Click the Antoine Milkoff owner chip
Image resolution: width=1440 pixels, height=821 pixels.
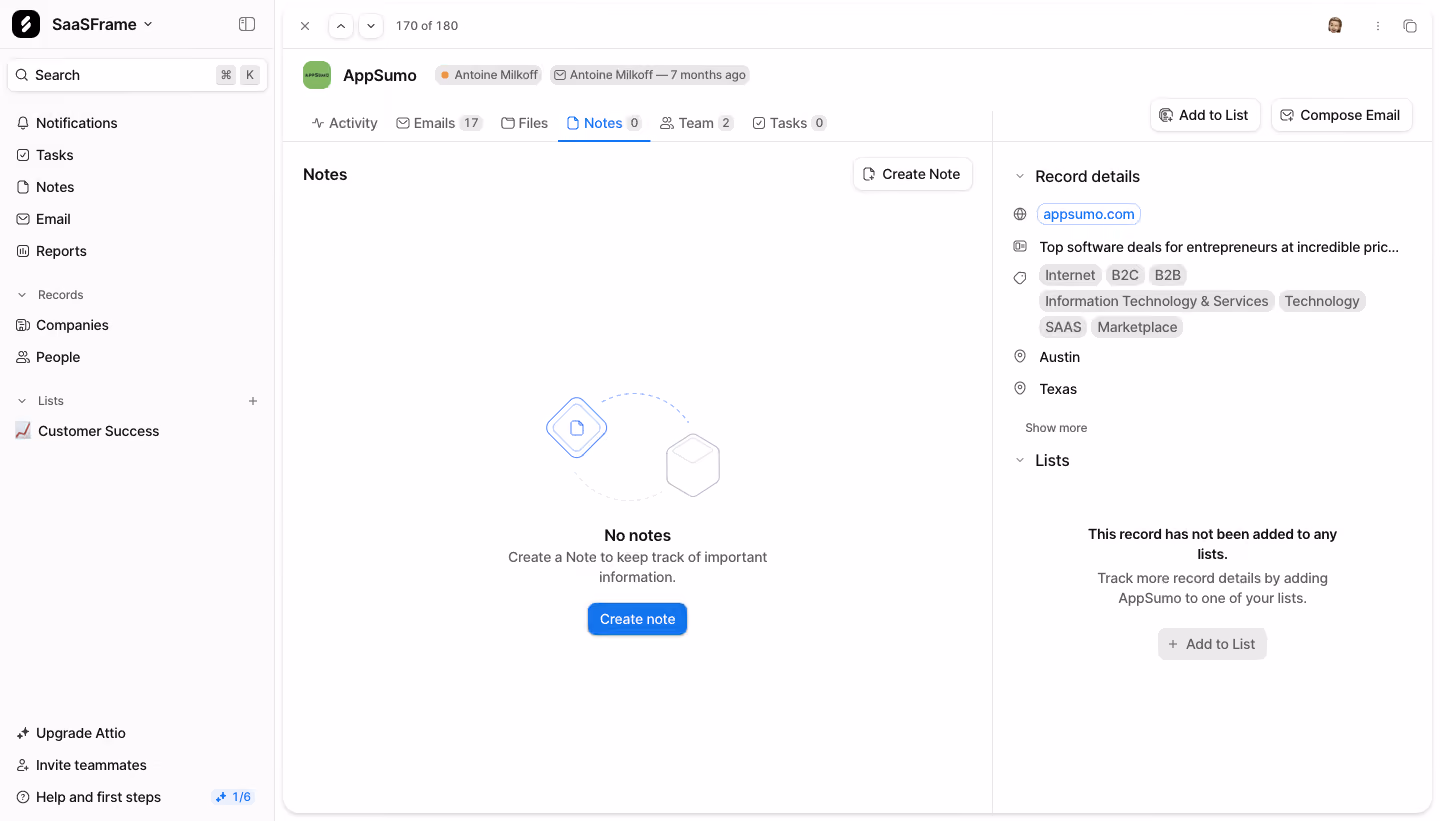coord(488,75)
